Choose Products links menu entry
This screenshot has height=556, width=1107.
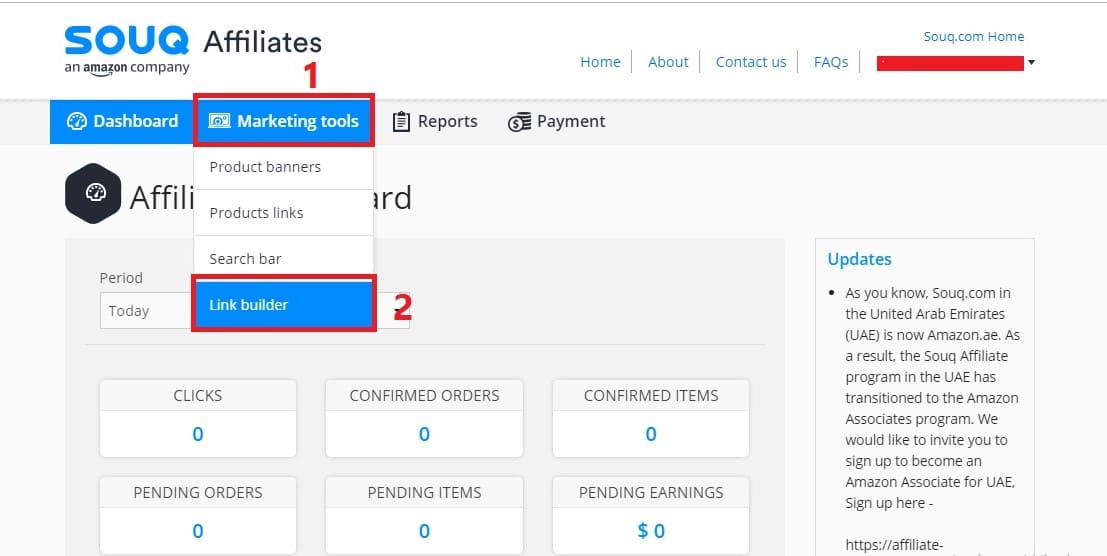click(283, 213)
